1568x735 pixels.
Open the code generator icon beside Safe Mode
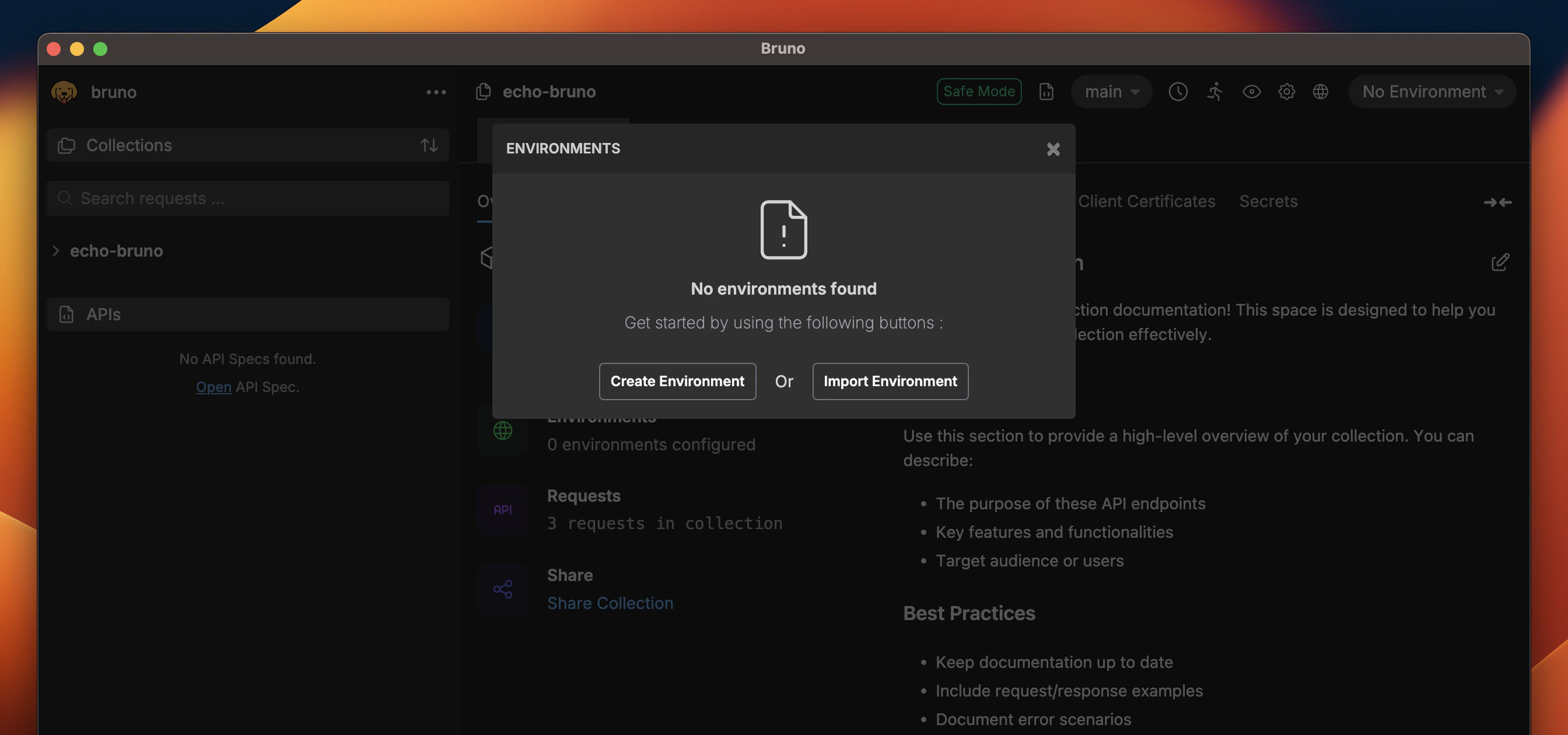pyautogui.click(x=1046, y=92)
